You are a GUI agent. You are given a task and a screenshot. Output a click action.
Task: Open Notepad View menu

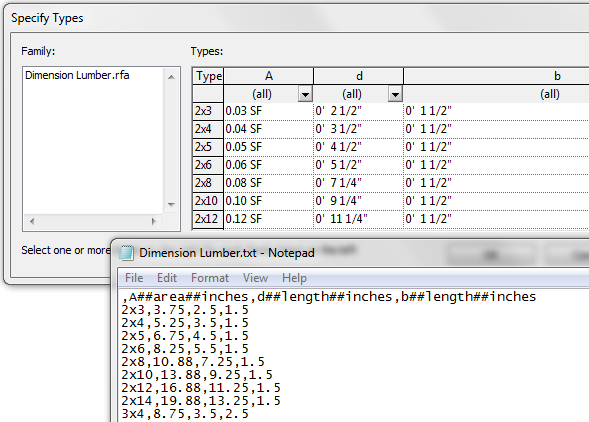pos(255,278)
